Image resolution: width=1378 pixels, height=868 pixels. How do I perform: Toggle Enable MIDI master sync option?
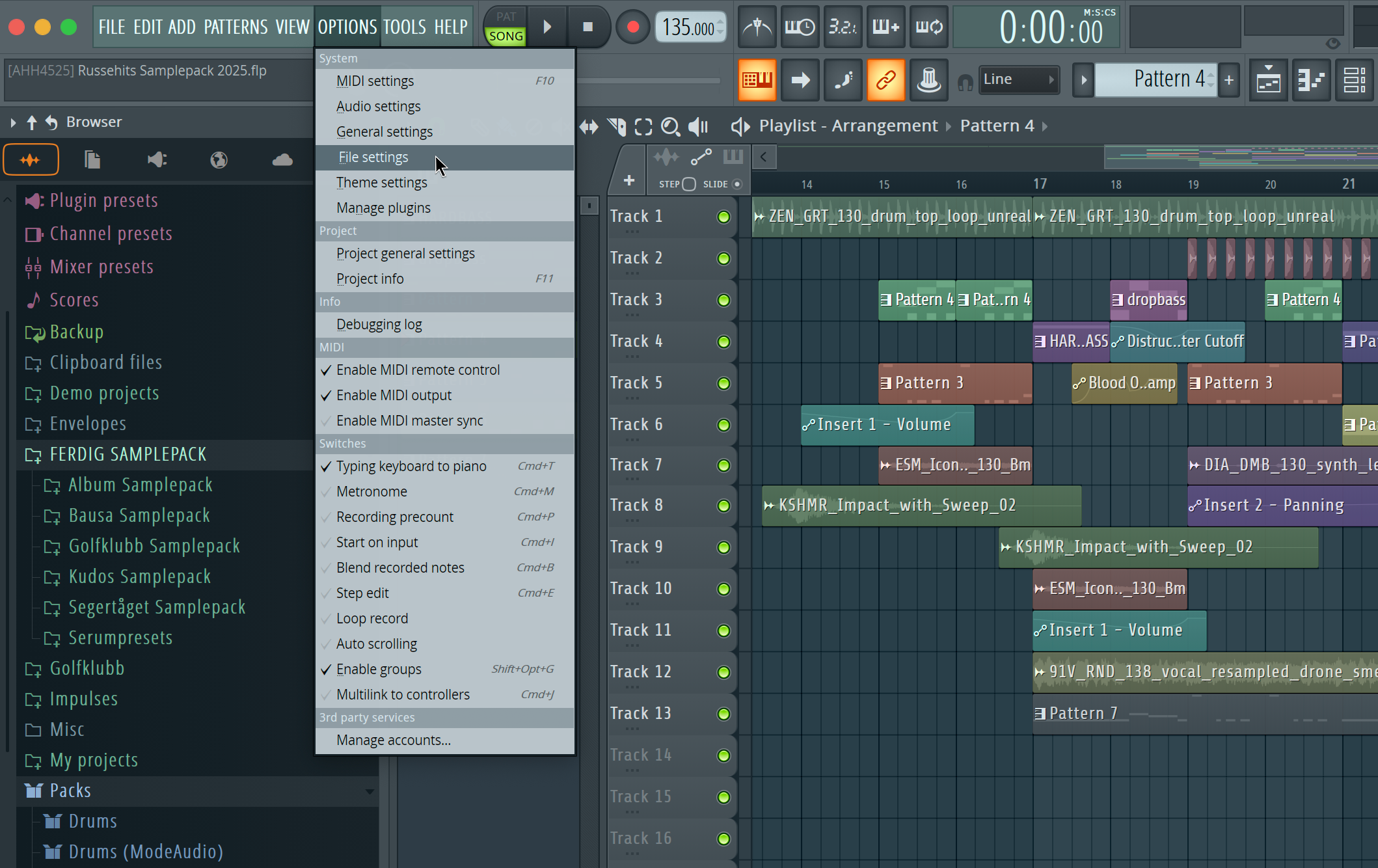[409, 420]
